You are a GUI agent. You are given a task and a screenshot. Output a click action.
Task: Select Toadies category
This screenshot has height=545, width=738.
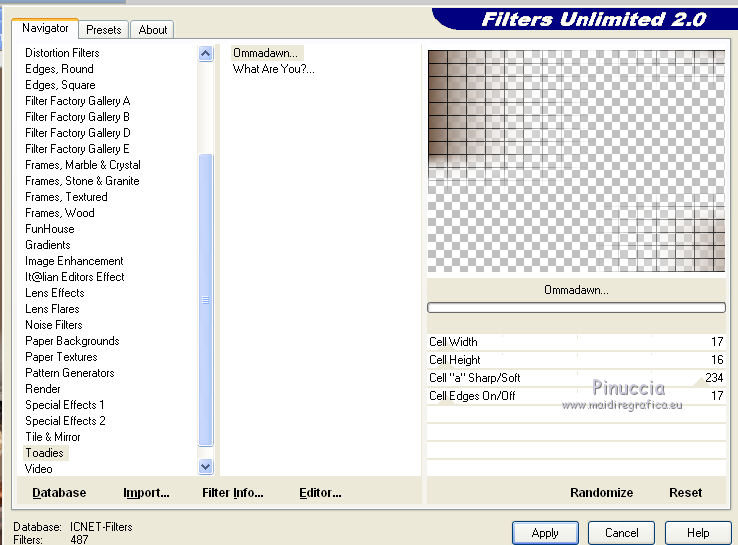coord(45,453)
